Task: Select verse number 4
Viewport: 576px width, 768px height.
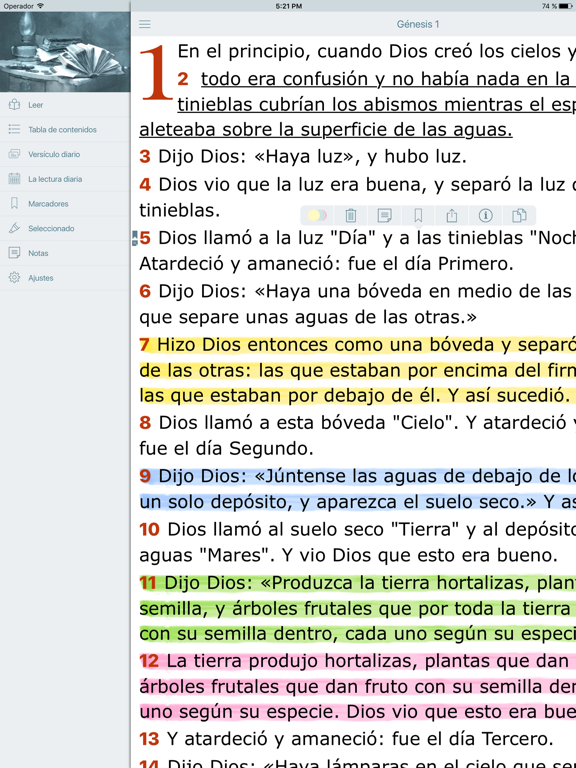Action: coord(145,185)
